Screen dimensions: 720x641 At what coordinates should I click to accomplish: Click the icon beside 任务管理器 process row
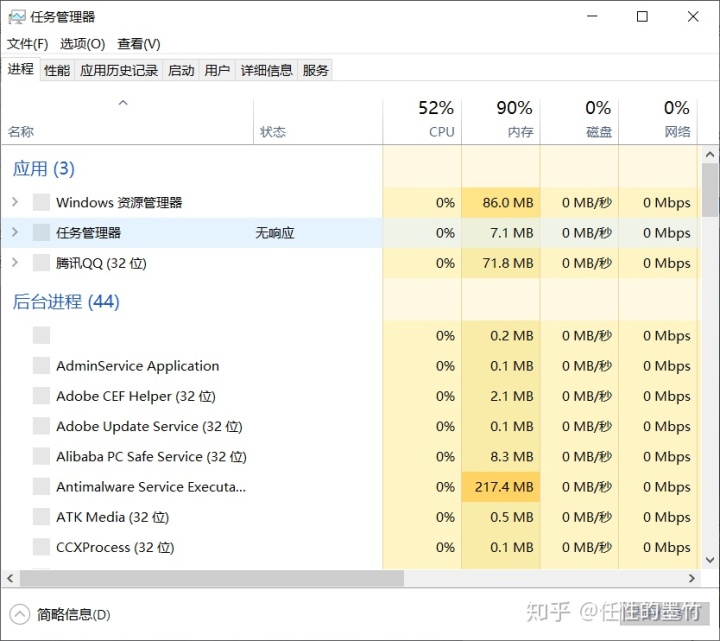pos(41,233)
